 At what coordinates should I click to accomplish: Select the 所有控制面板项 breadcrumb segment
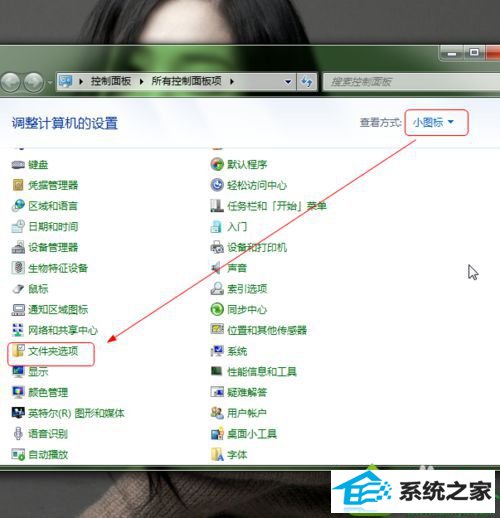point(186,81)
